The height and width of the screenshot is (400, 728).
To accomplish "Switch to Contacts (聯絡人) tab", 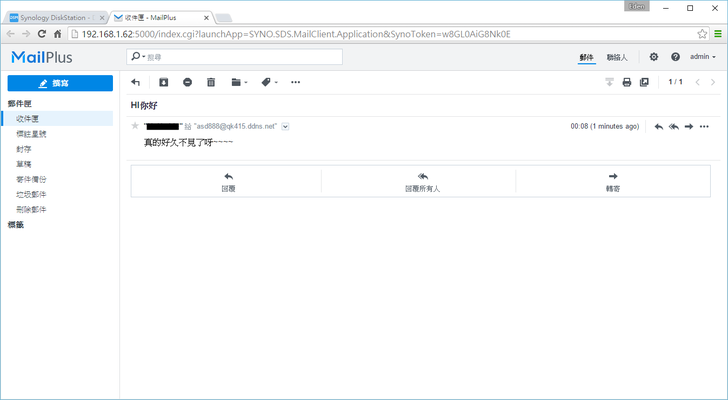I will pyautogui.click(x=617, y=57).
